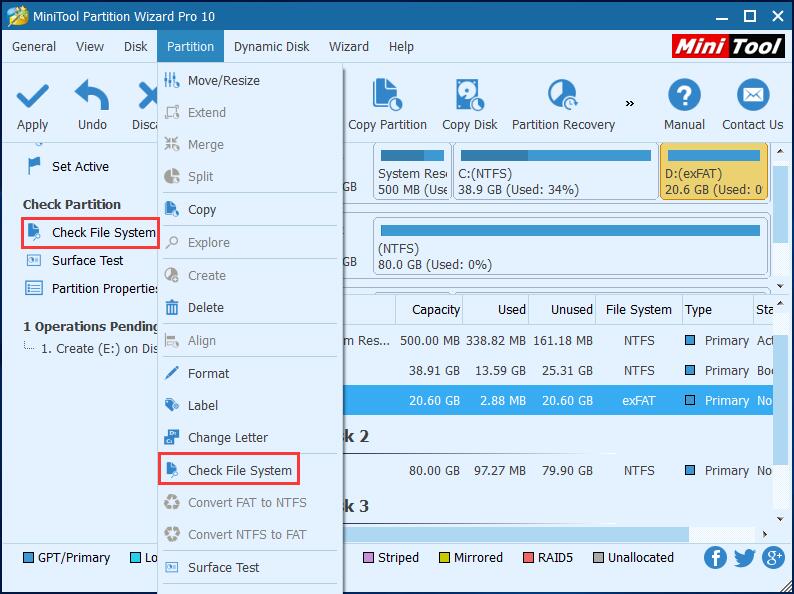Expand hidden toolbar items with chevron
The image size is (794, 594).
[629, 103]
